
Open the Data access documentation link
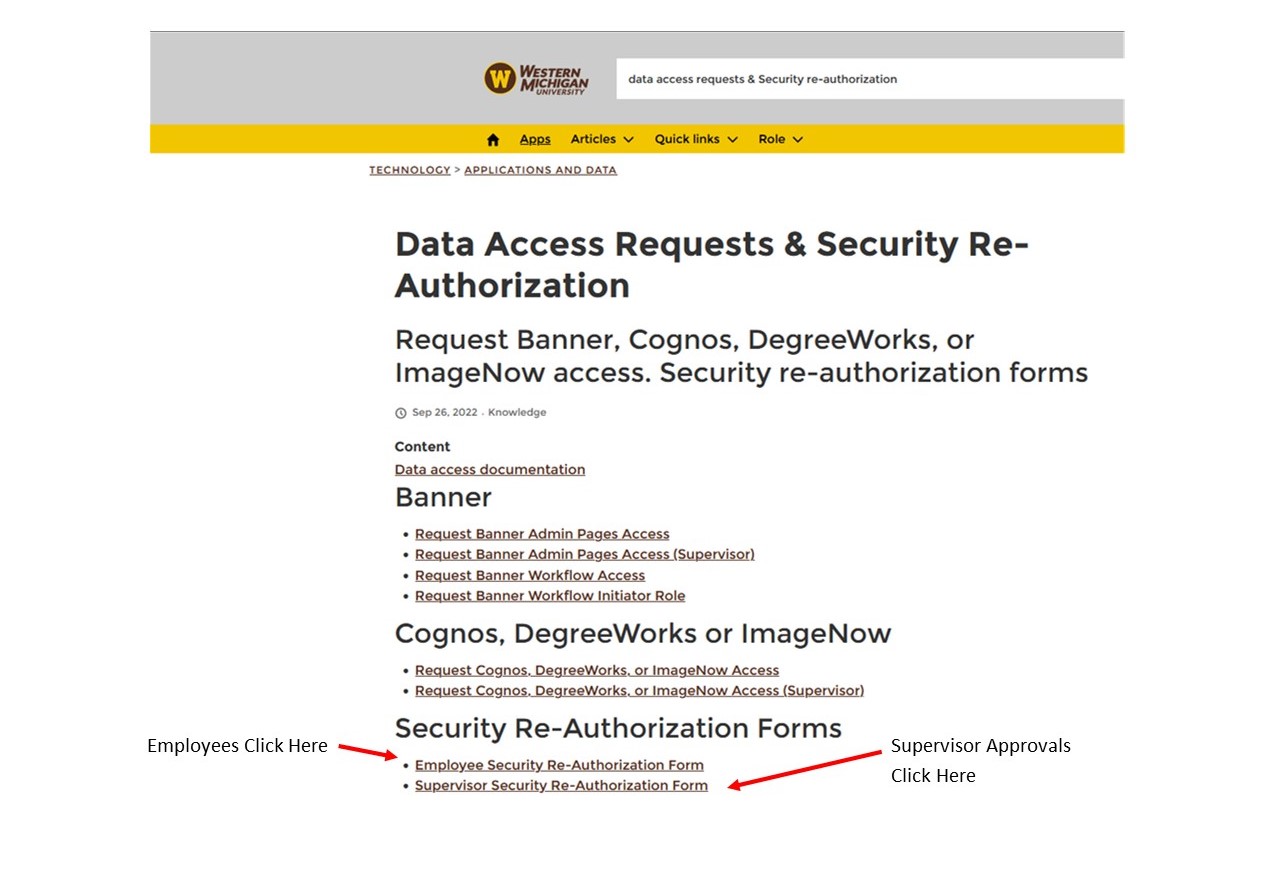pyautogui.click(x=490, y=470)
